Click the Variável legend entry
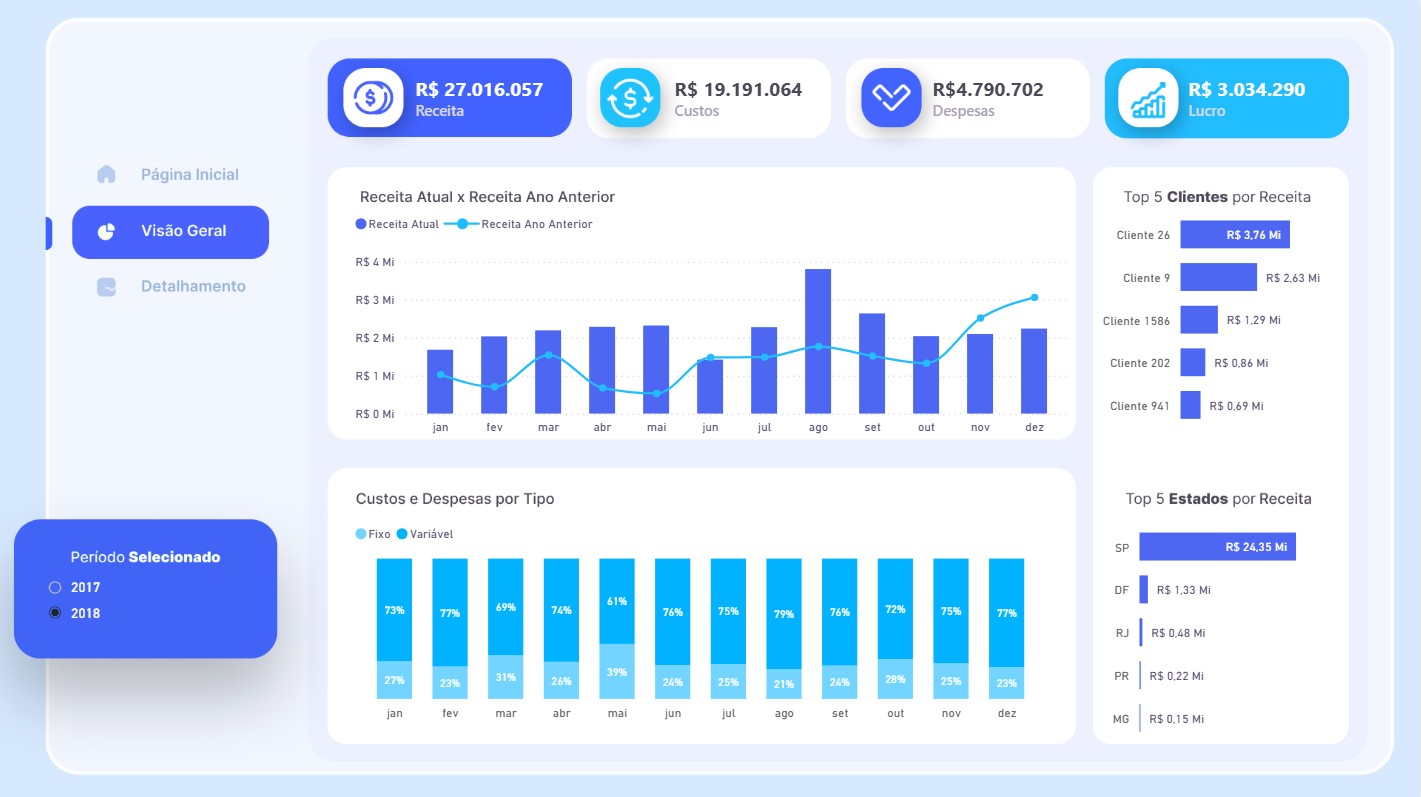Image resolution: width=1421 pixels, height=797 pixels. (425, 534)
